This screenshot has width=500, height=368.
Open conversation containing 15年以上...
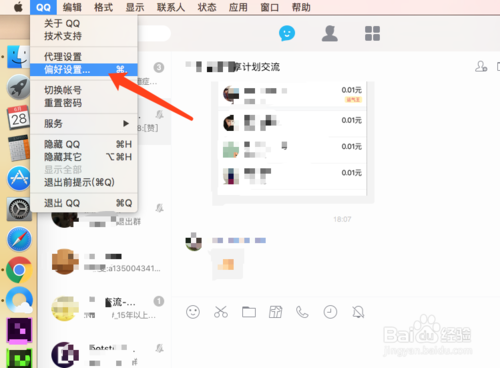click(104, 308)
